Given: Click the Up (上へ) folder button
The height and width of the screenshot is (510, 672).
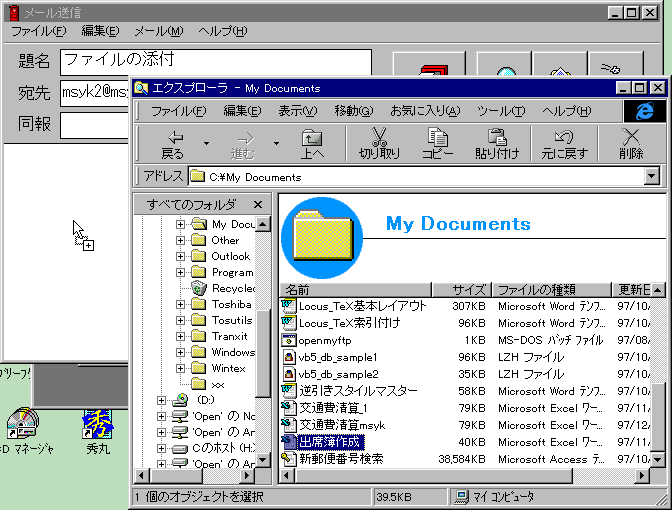Looking at the screenshot, I should point(312,144).
